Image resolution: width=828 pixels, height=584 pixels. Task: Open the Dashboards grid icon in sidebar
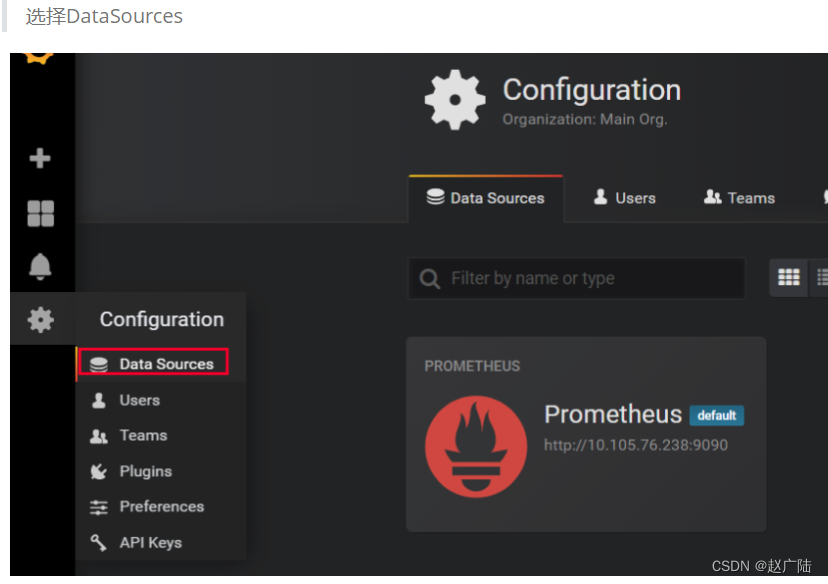pos(41,213)
